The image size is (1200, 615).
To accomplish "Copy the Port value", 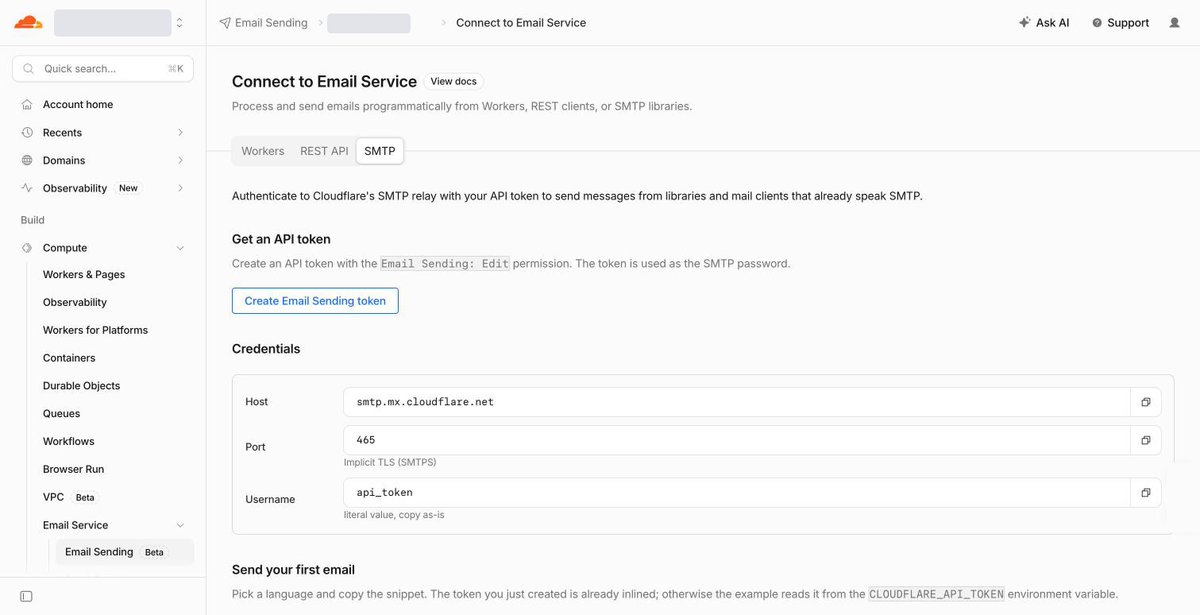I will click(1146, 440).
